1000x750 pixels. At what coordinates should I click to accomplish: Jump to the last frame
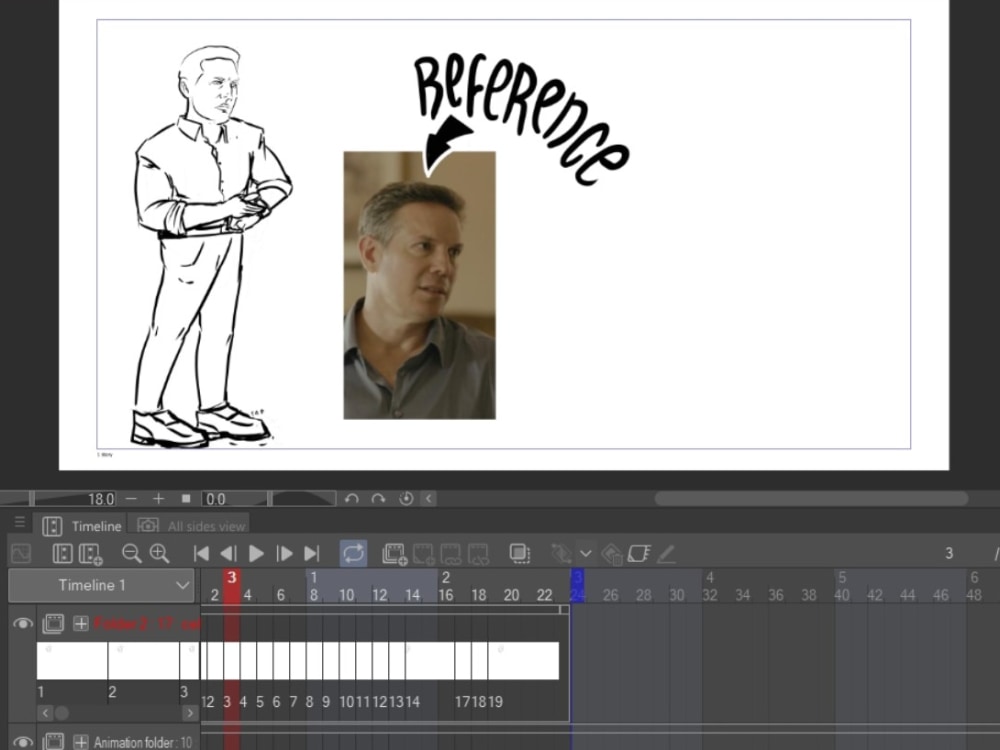pyautogui.click(x=311, y=553)
